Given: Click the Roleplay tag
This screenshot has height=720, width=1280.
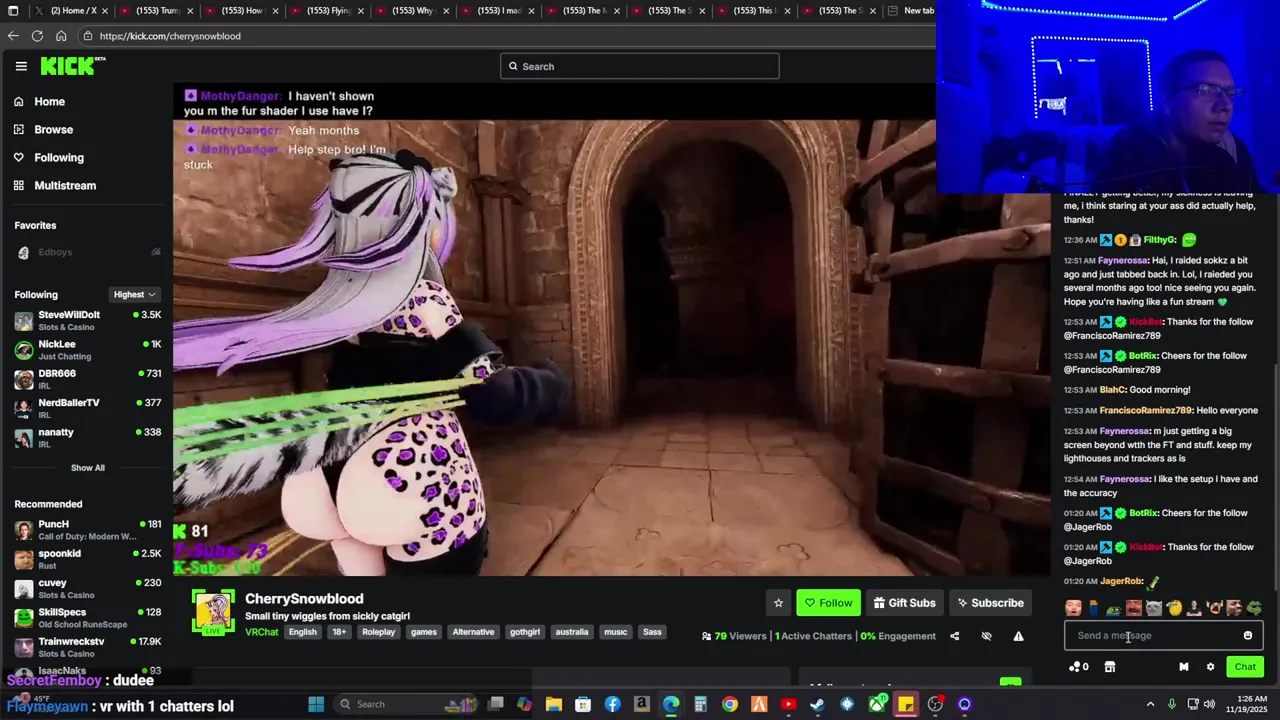Looking at the screenshot, I should [x=378, y=632].
